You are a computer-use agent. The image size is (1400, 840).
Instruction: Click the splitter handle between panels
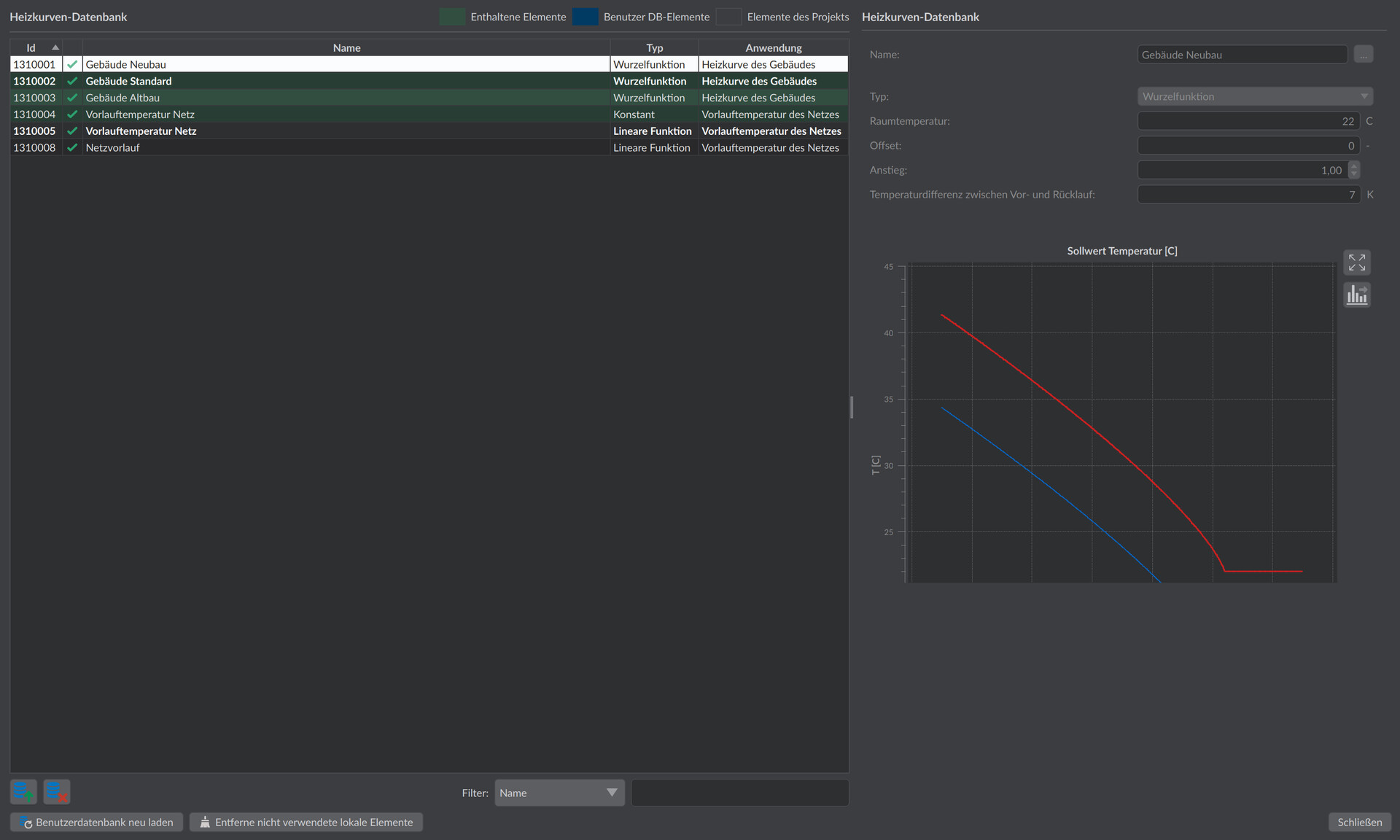[852, 407]
